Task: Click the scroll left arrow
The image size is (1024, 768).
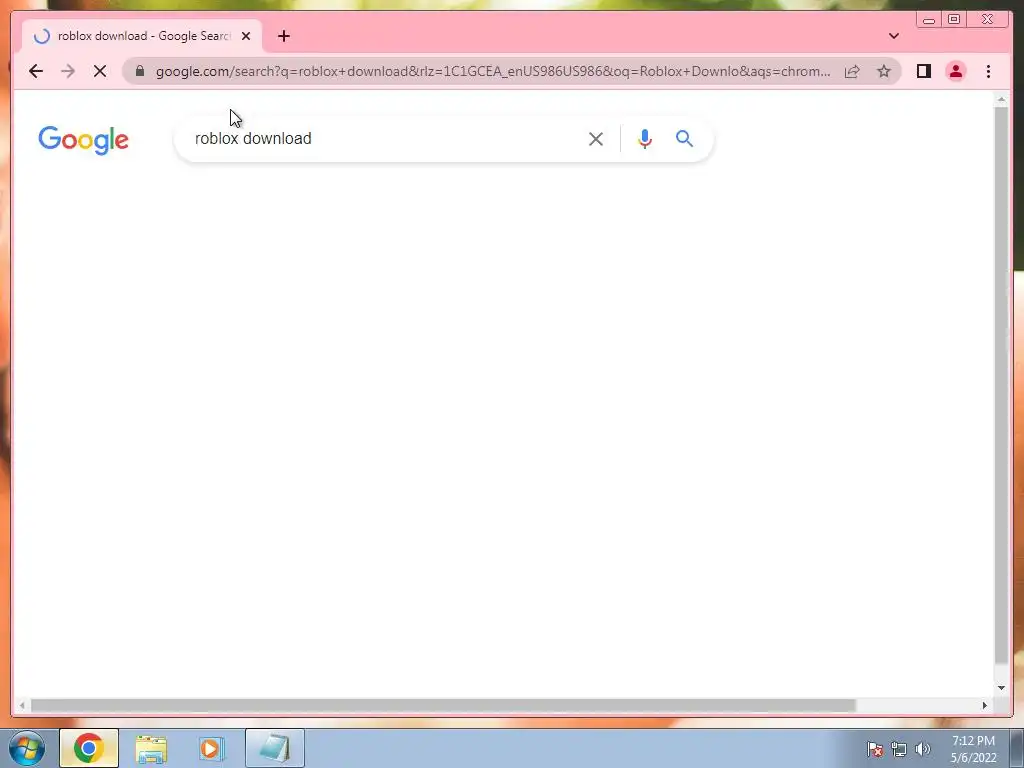Action: pyautogui.click(x=22, y=705)
